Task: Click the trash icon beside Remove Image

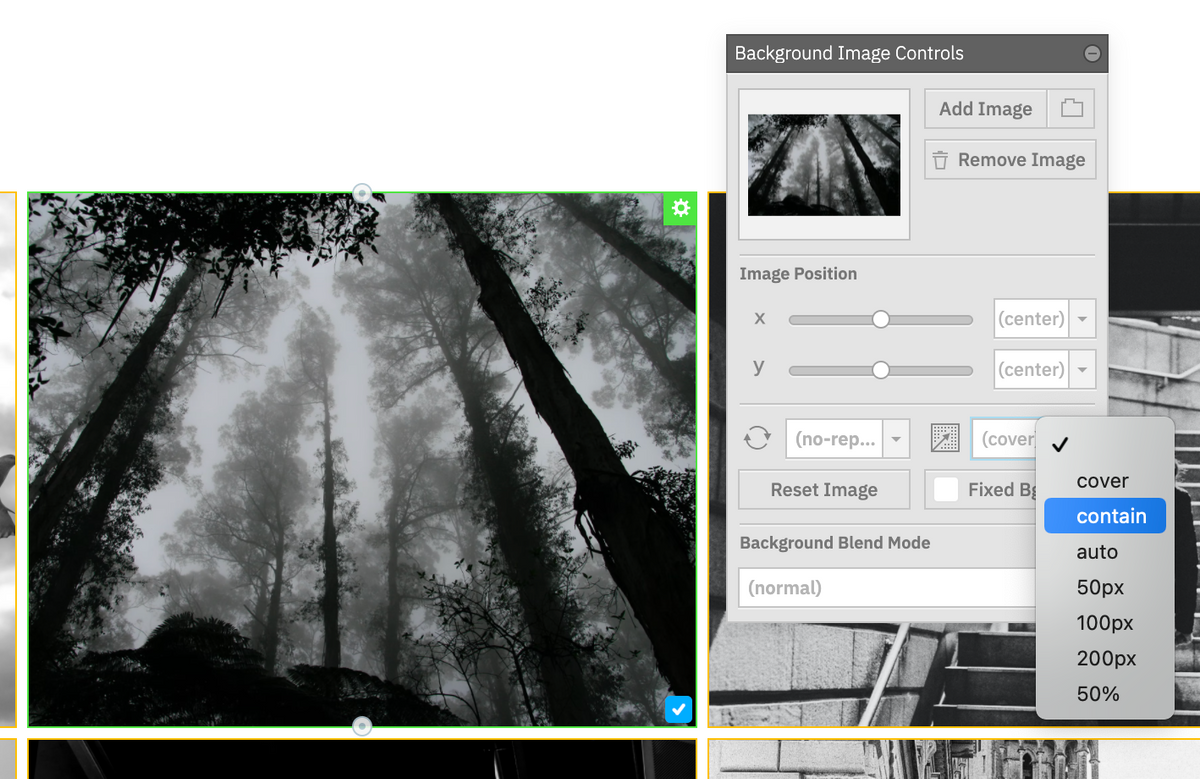Action: click(940, 159)
